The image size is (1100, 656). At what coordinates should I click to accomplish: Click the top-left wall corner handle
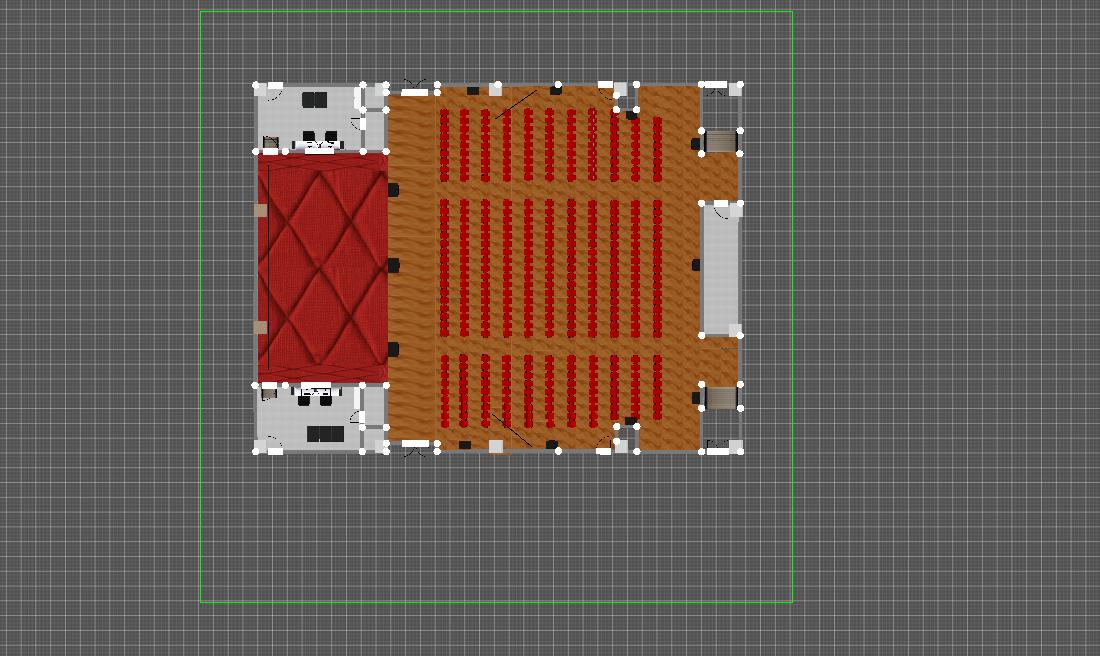click(x=257, y=86)
